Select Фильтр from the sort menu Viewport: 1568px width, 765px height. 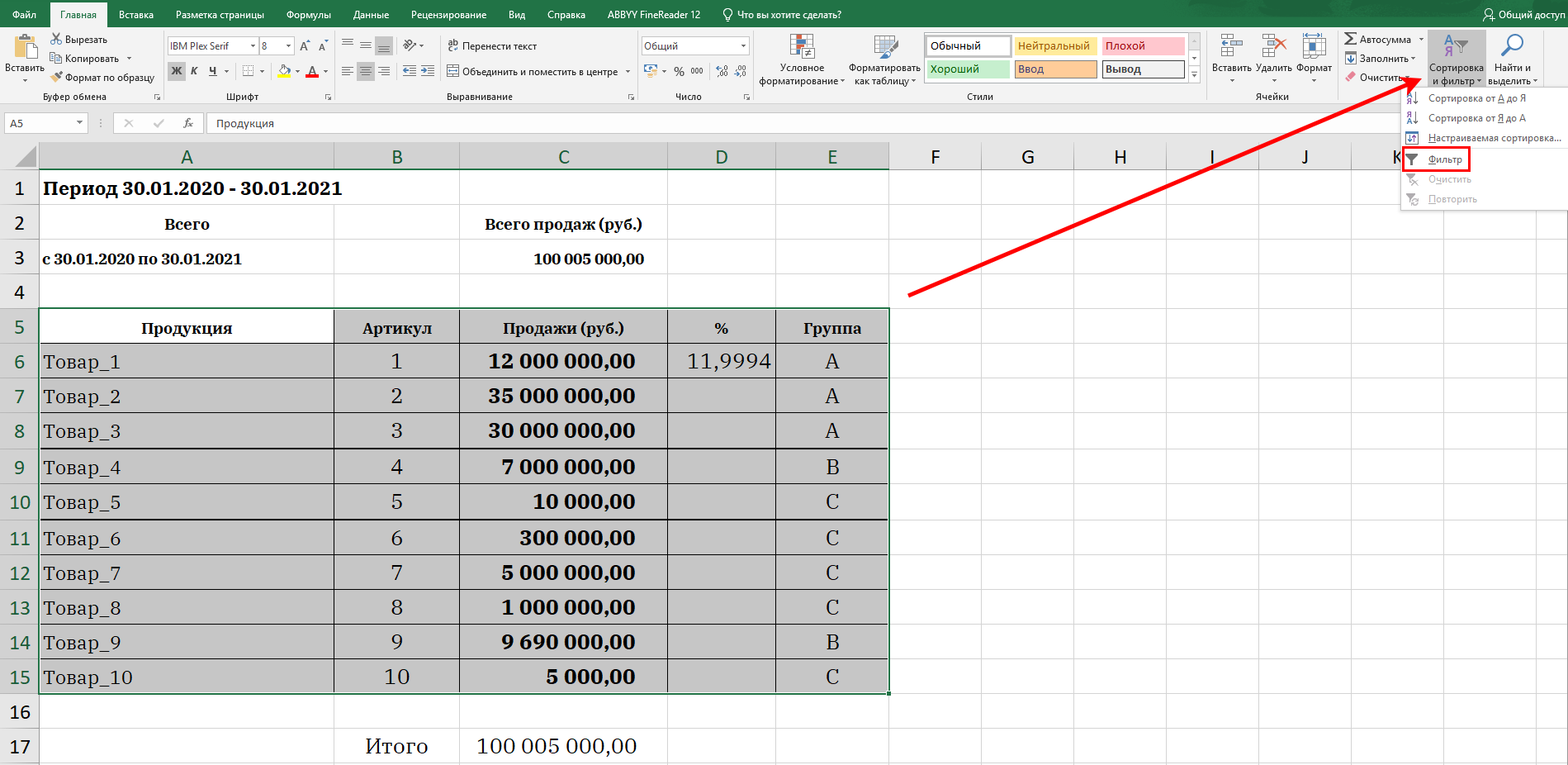[1444, 159]
